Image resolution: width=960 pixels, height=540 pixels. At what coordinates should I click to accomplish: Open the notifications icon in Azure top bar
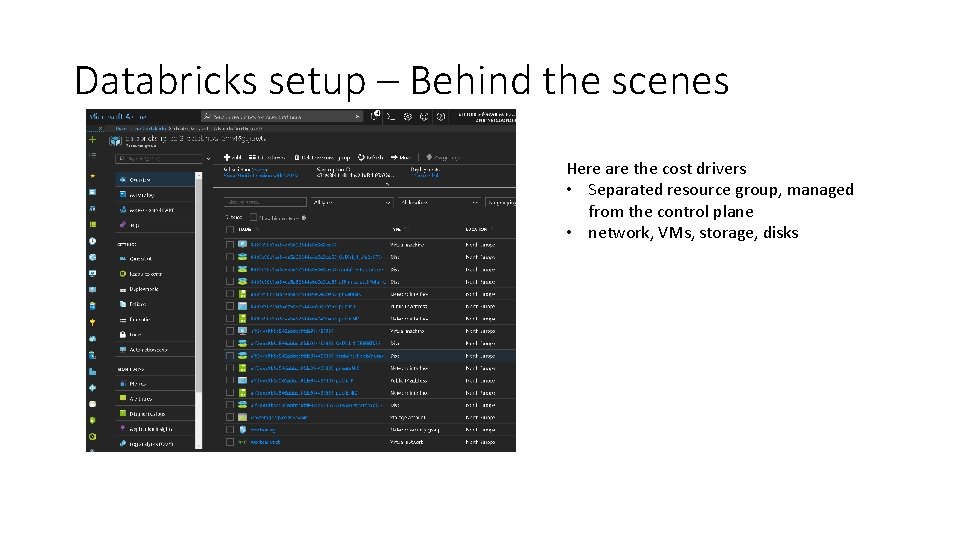(375, 116)
